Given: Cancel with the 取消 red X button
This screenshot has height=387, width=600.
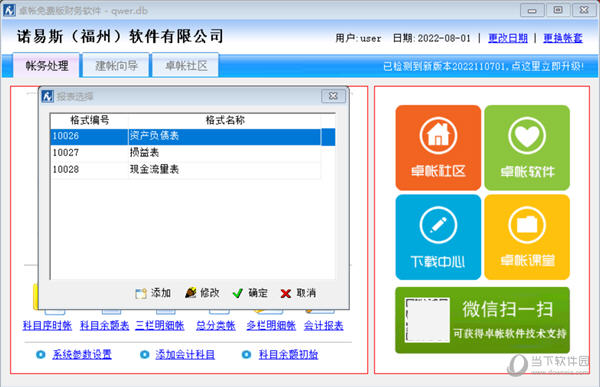Looking at the screenshot, I should (x=298, y=293).
